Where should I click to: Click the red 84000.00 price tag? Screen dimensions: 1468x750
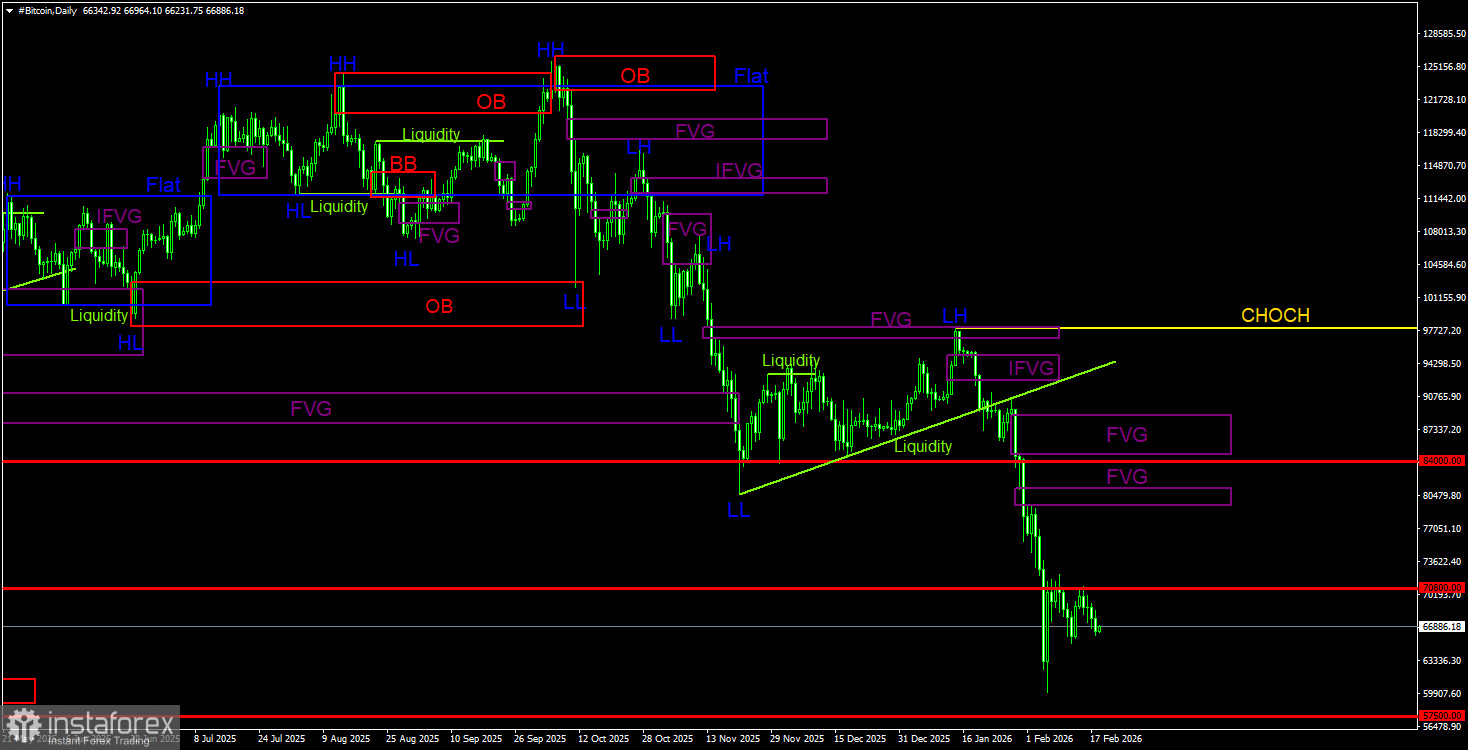coord(1443,461)
